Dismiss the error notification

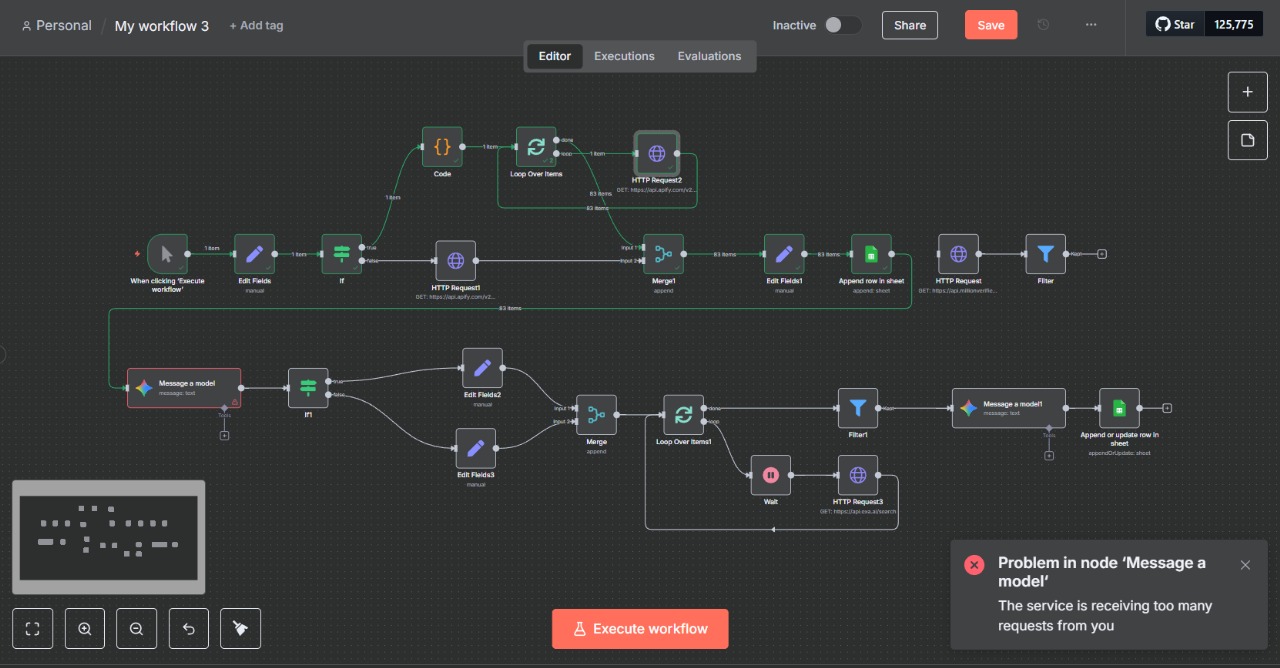click(1245, 565)
